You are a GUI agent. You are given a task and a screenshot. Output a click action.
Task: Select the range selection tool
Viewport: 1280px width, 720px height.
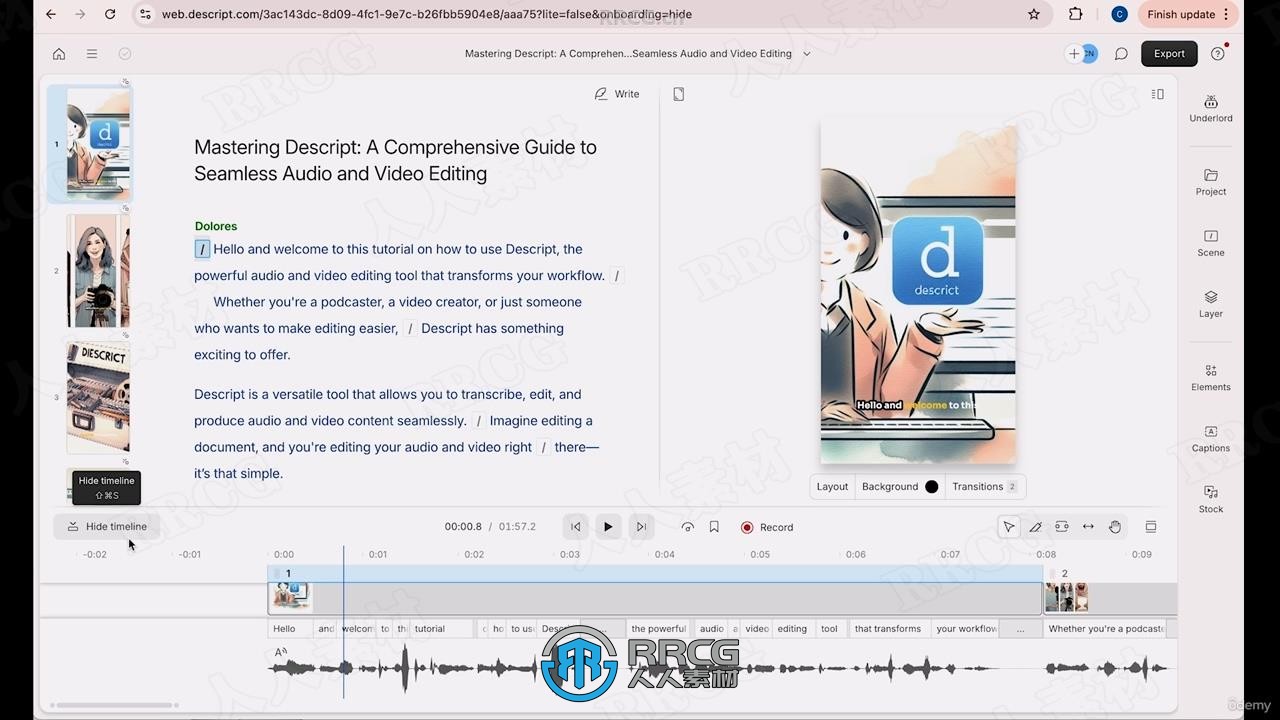coord(1062,527)
